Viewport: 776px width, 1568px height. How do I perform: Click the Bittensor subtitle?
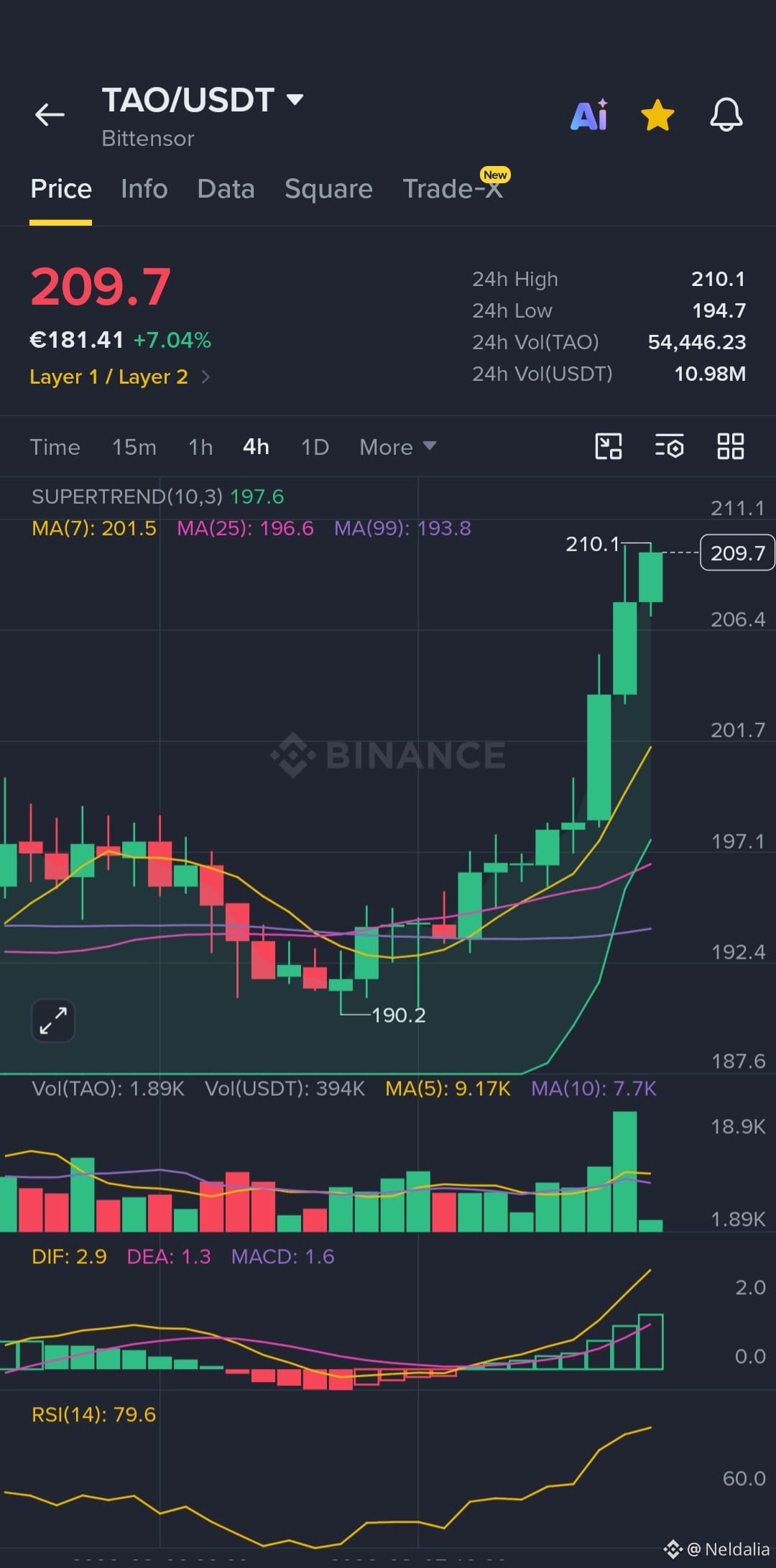click(x=148, y=139)
